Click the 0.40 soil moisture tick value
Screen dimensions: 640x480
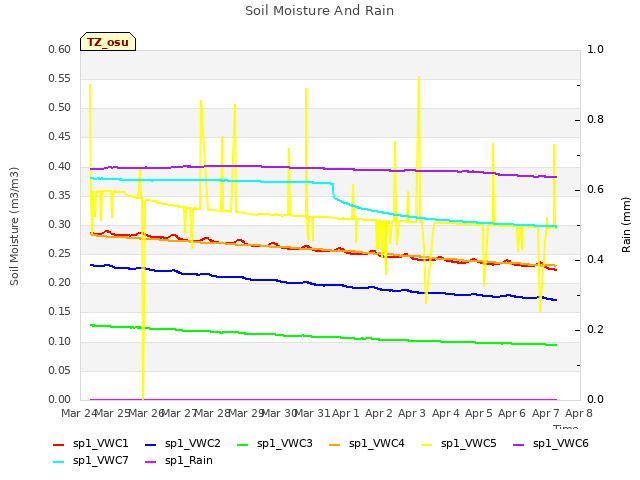[x=60, y=167]
